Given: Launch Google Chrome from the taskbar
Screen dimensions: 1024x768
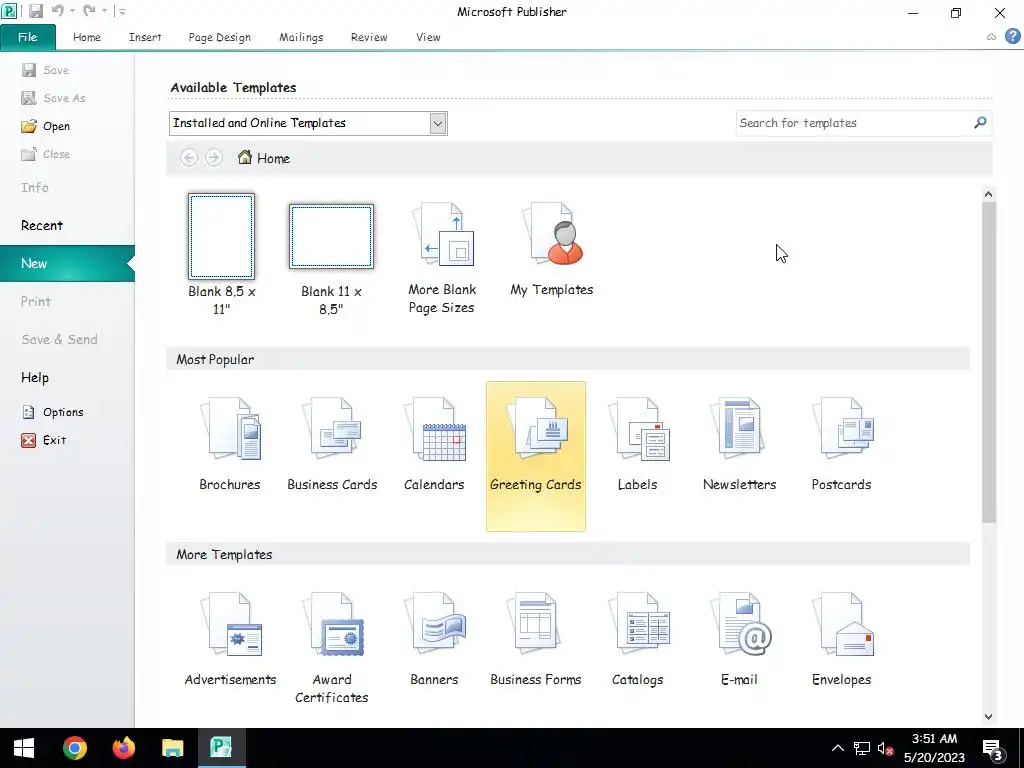Looking at the screenshot, I should (75, 748).
